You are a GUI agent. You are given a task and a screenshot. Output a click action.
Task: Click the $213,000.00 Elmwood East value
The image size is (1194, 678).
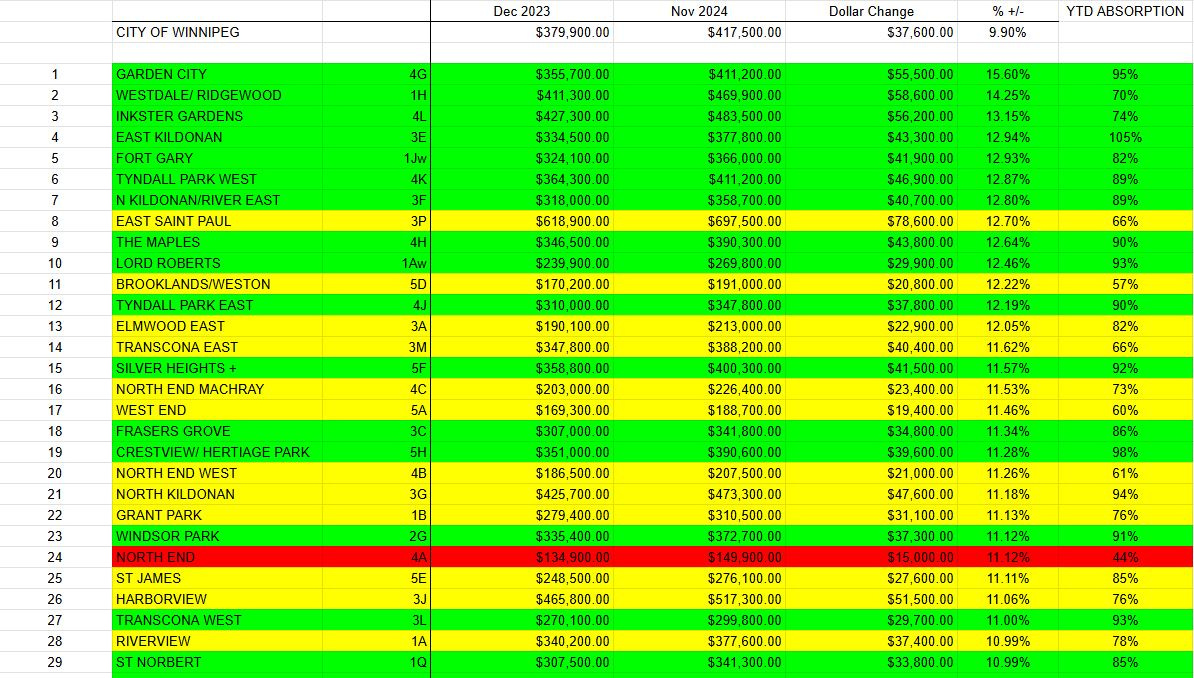699,326
